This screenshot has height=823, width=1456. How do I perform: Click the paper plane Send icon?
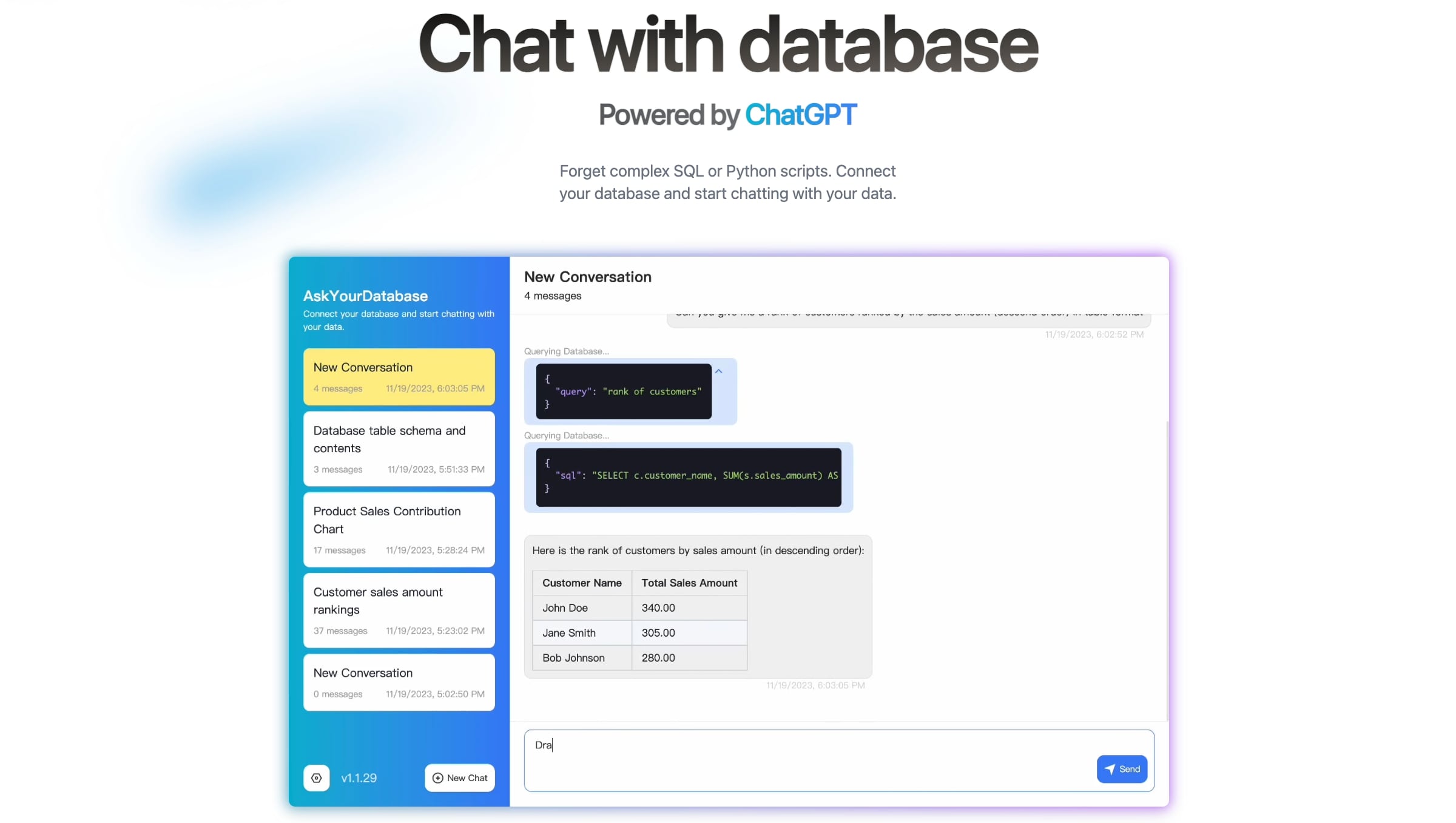click(x=1110, y=769)
